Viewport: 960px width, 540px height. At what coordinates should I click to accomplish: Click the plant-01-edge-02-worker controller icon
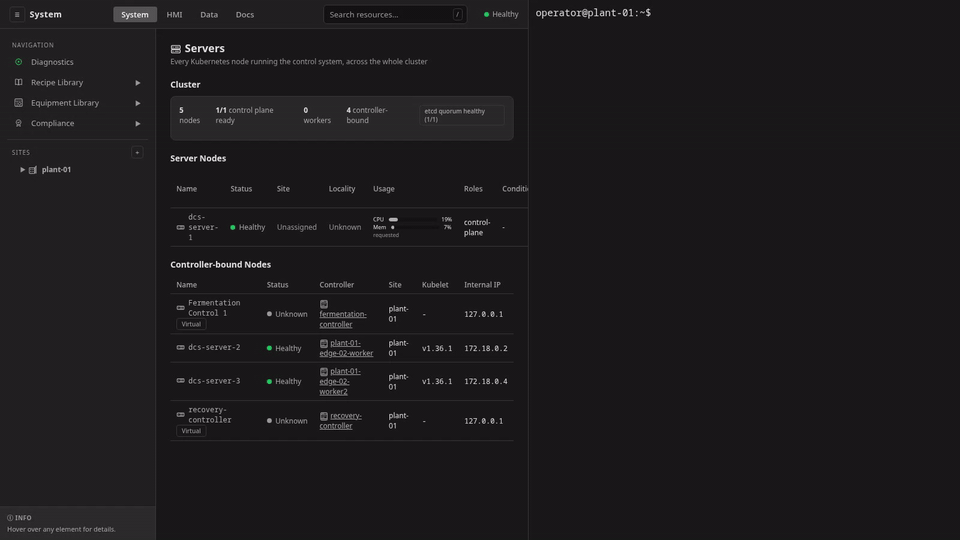[324, 343]
